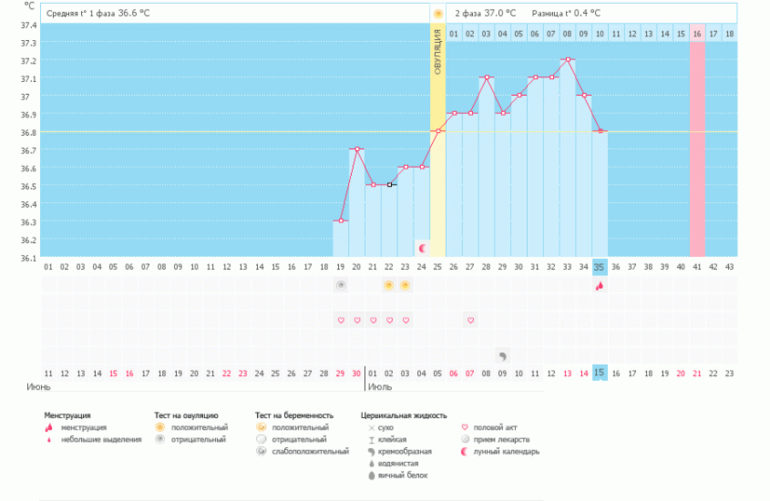Click the Средняя t° 1 фаза 36.6 °C header
This screenshot has width=770, height=501.
[98, 13]
